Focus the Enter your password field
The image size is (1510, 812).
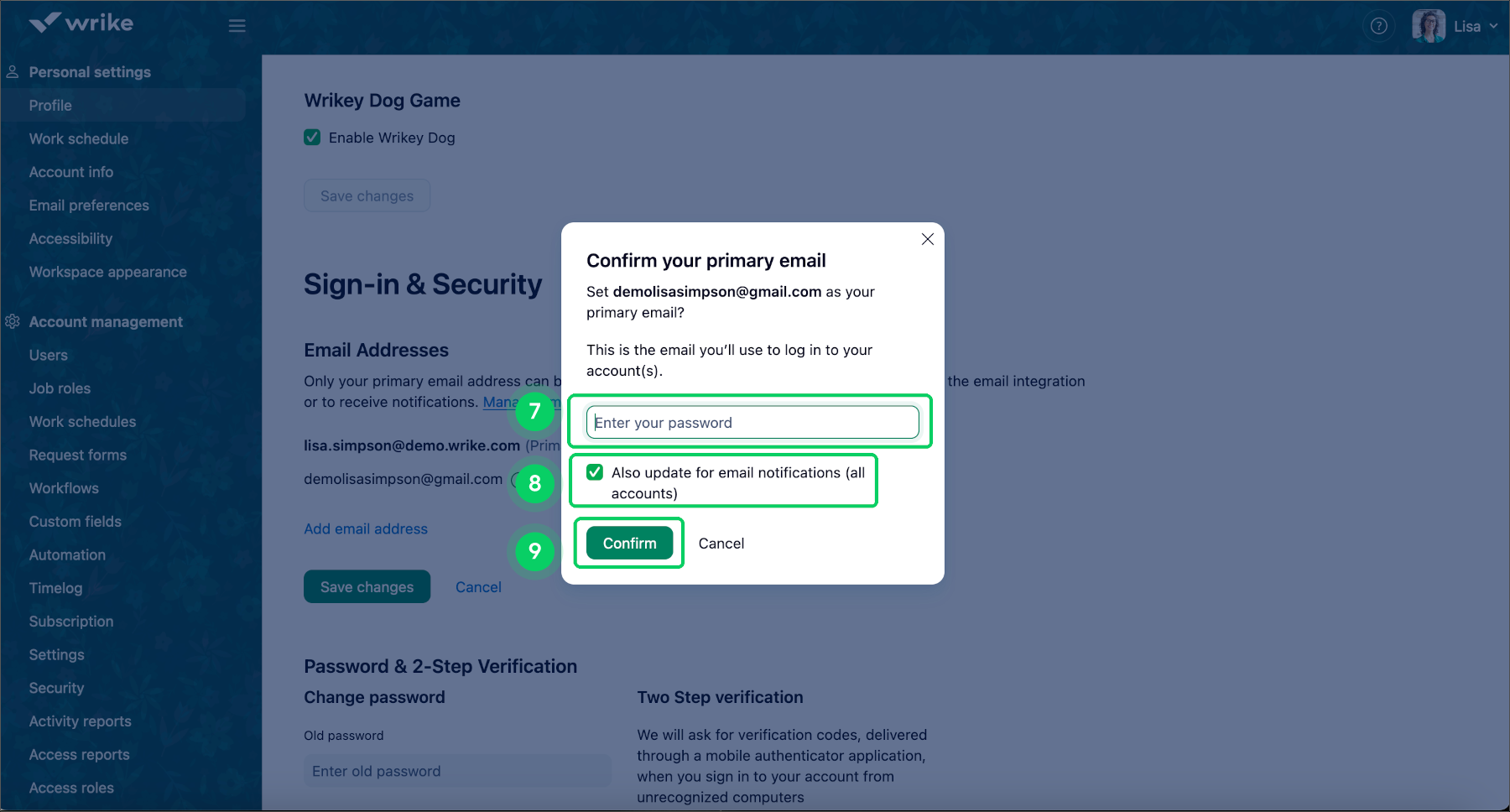[x=752, y=422]
